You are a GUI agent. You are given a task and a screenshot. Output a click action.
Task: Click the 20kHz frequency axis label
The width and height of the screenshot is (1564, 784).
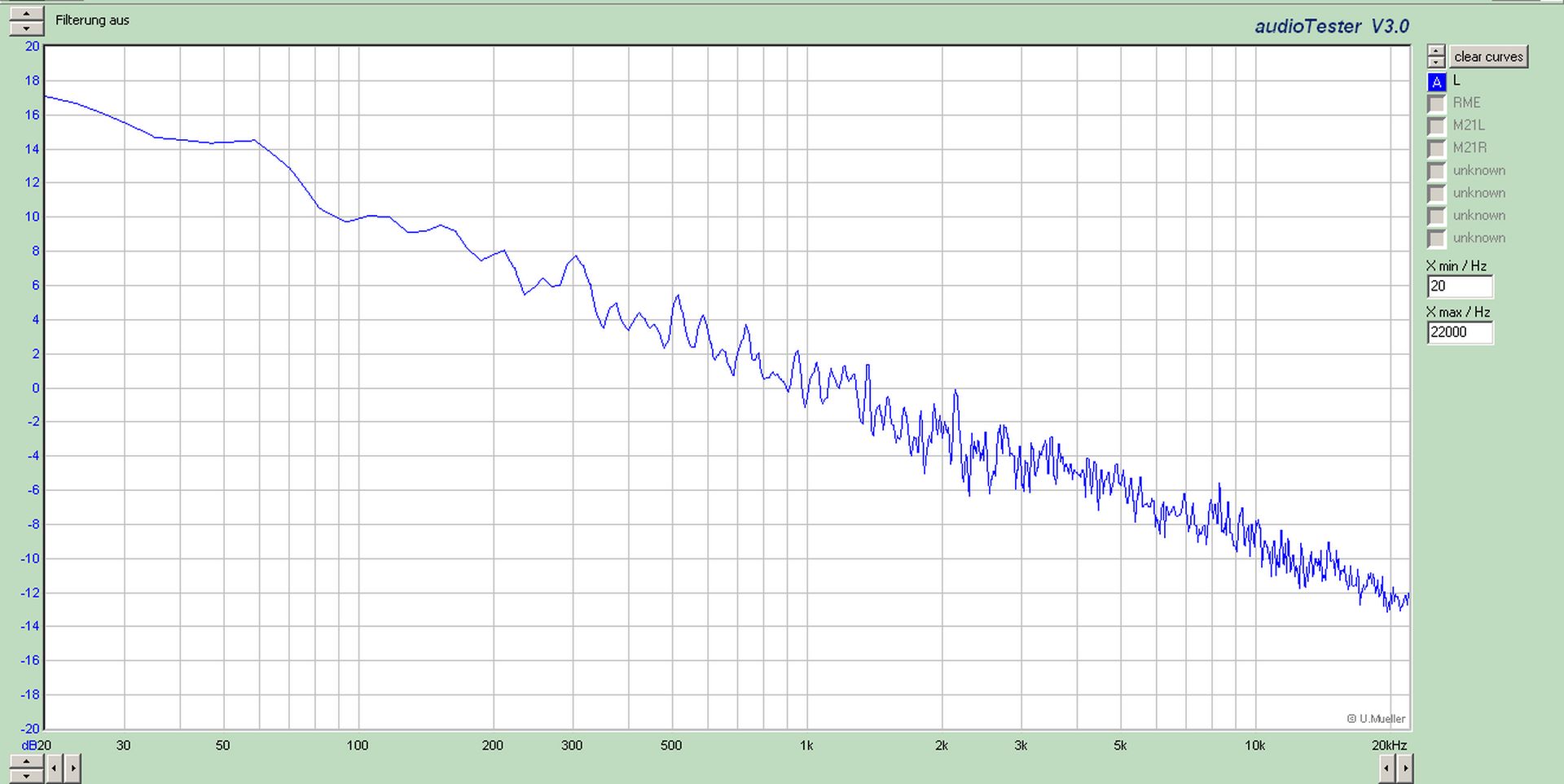[x=1389, y=745]
